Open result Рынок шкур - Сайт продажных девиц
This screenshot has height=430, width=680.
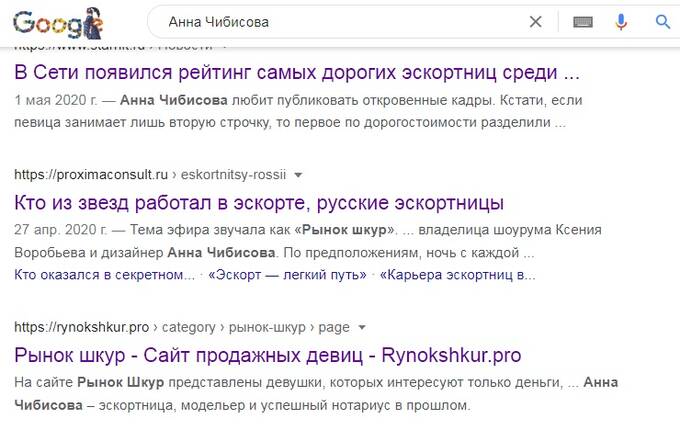coord(268,355)
